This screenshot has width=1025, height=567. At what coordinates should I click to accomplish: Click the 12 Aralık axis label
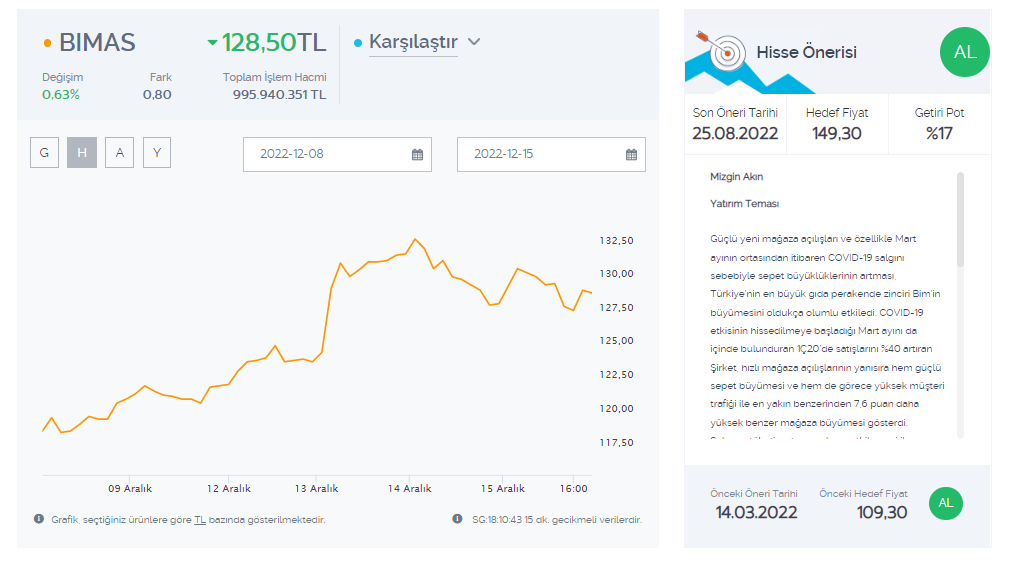229,489
